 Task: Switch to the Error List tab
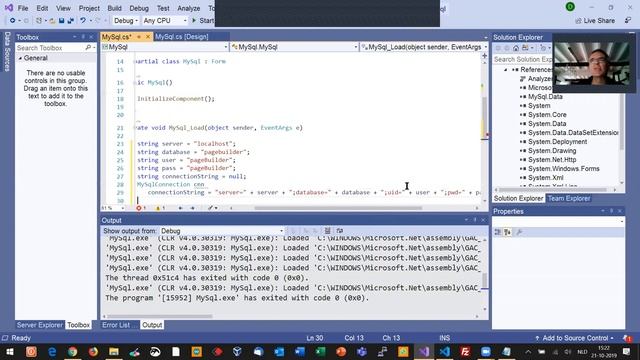coord(116,325)
